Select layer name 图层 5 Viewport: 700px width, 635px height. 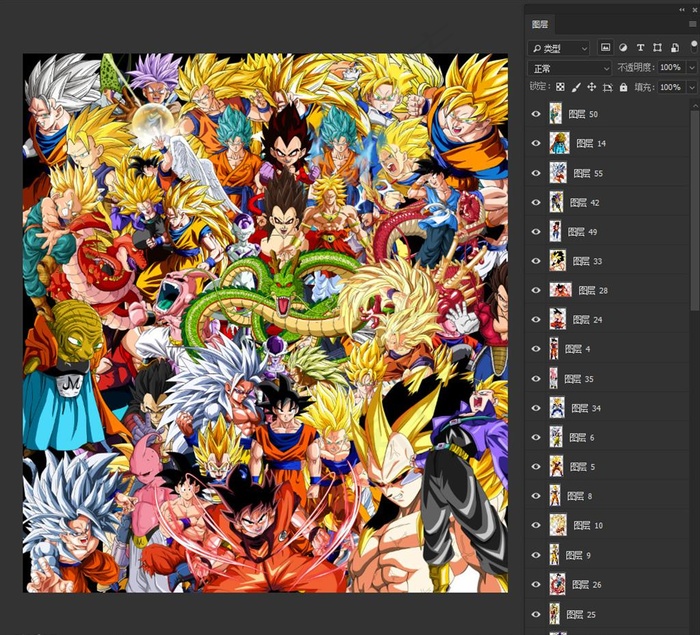[x=583, y=467]
